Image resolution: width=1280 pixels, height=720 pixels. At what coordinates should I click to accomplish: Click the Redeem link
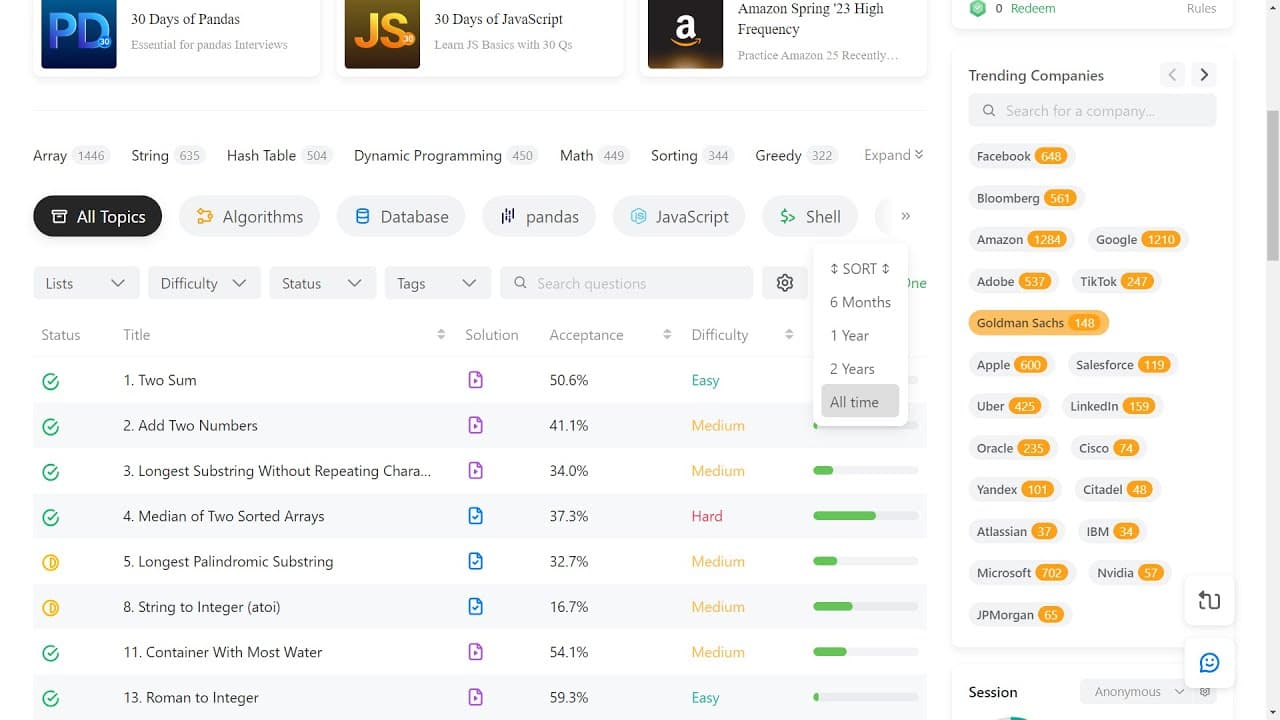coord(1033,8)
